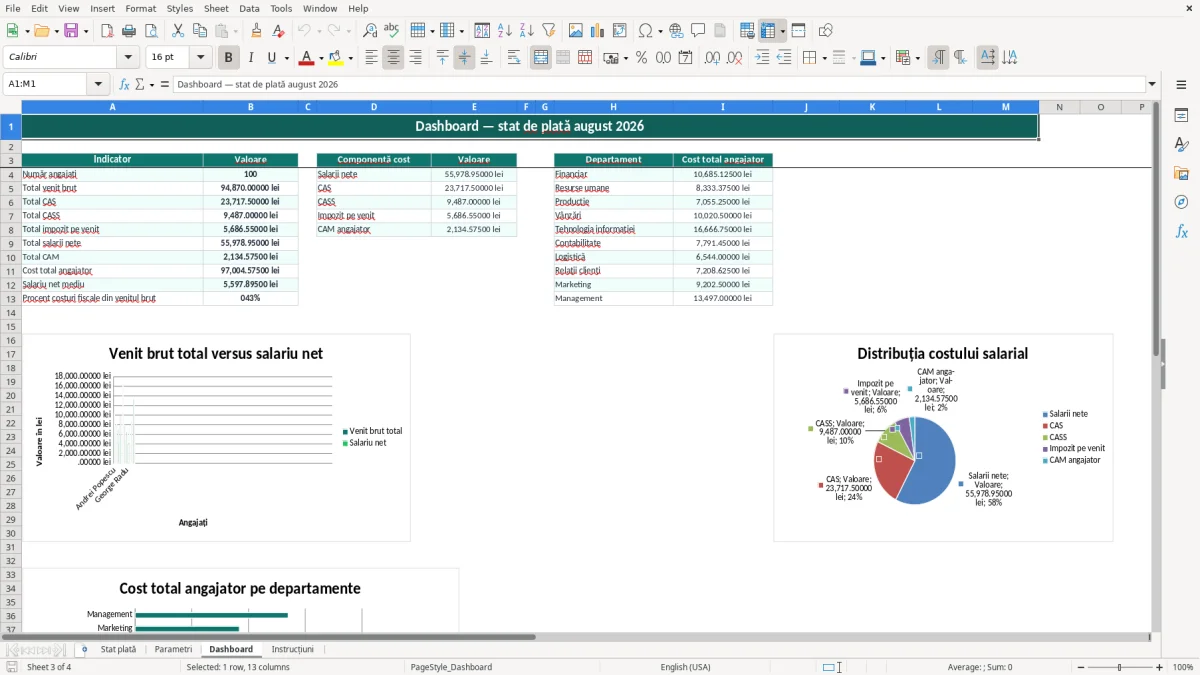Toggle the AutoFilter funnel icon

pos(549,31)
